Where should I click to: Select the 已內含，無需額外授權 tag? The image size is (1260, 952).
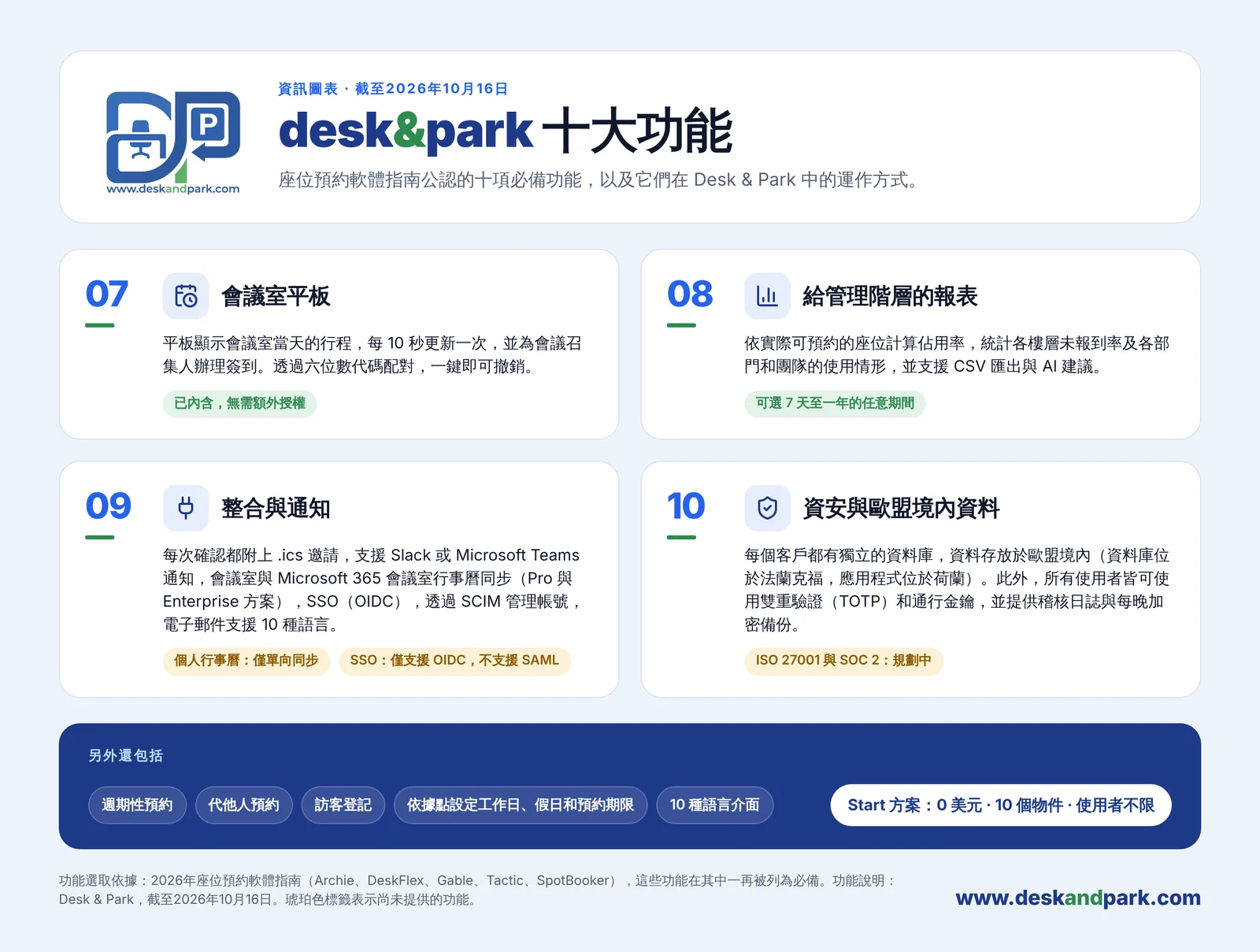point(239,403)
